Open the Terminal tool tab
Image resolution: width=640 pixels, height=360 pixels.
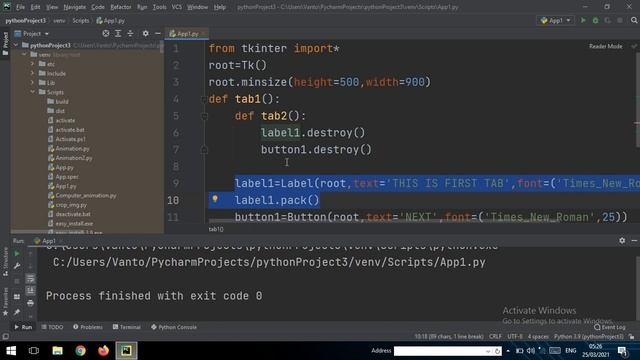pyautogui.click(x=127, y=327)
